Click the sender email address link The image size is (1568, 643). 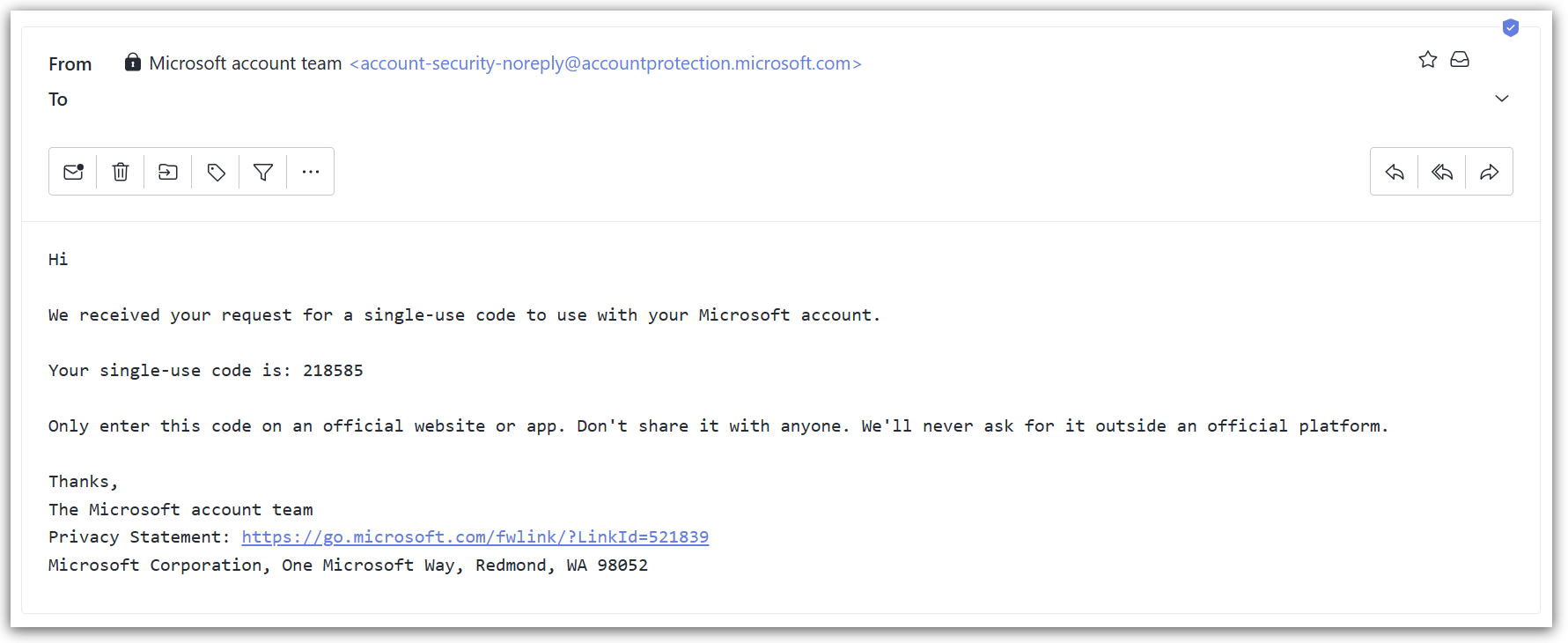tap(606, 63)
